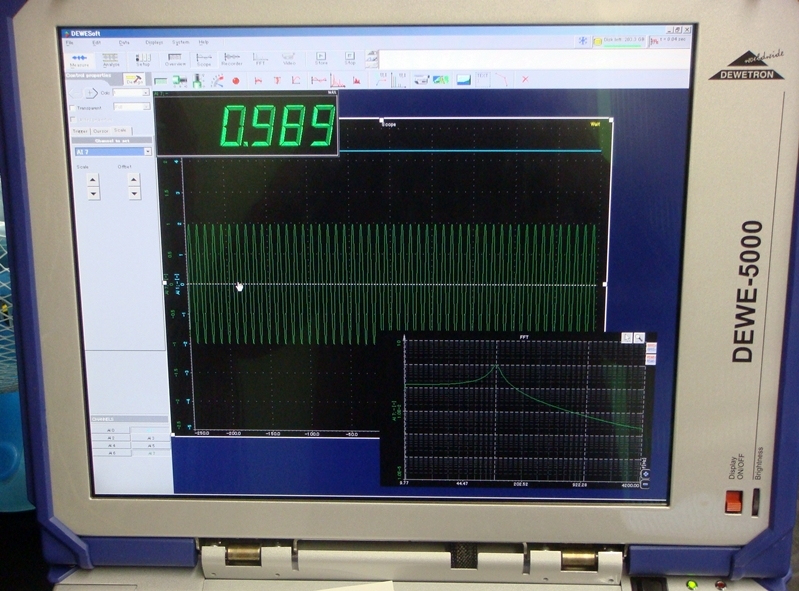Enable the Transparent checkbox
The height and width of the screenshot is (591, 799).
coord(71,107)
